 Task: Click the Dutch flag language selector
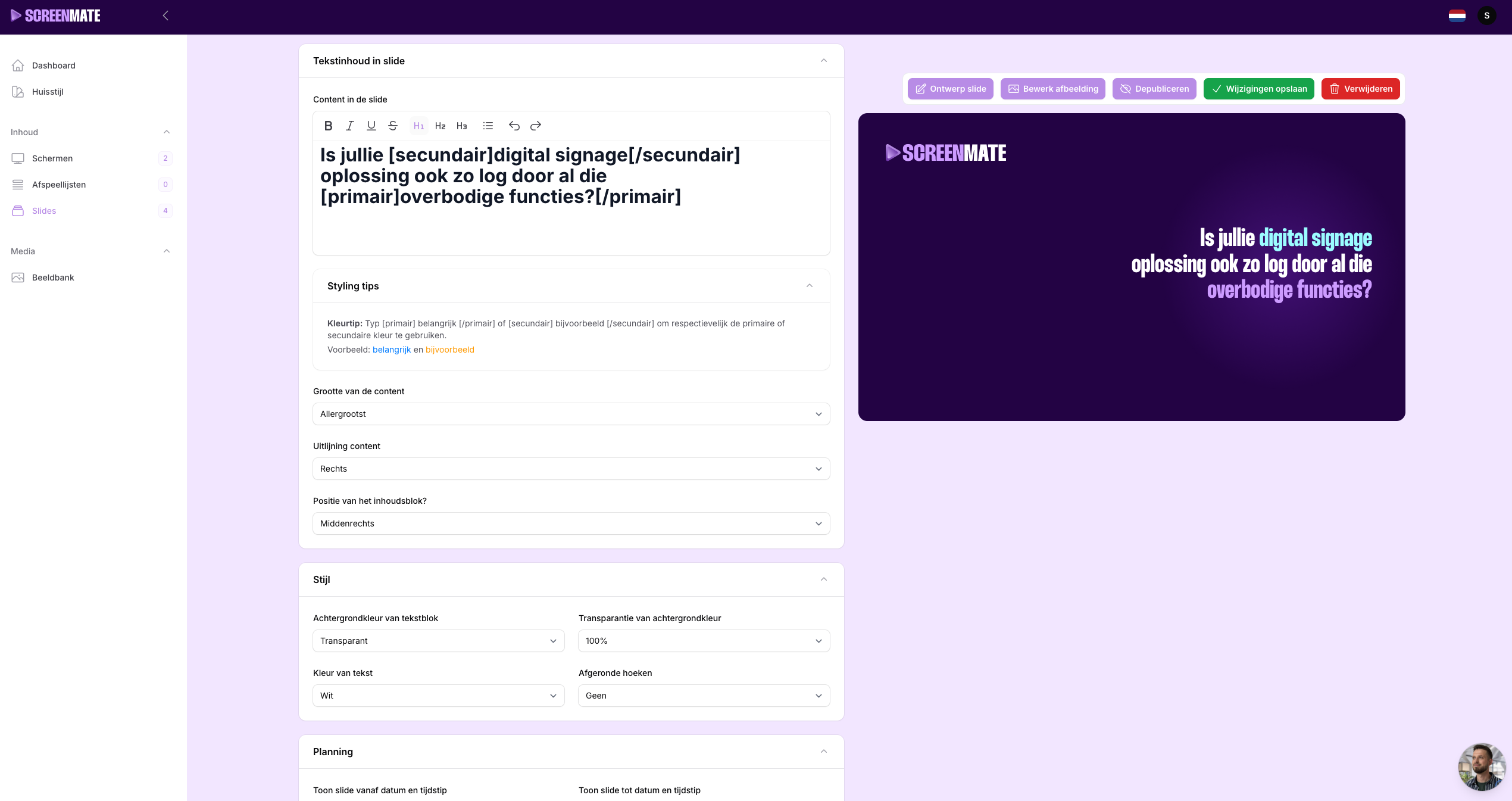click(x=1457, y=16)
